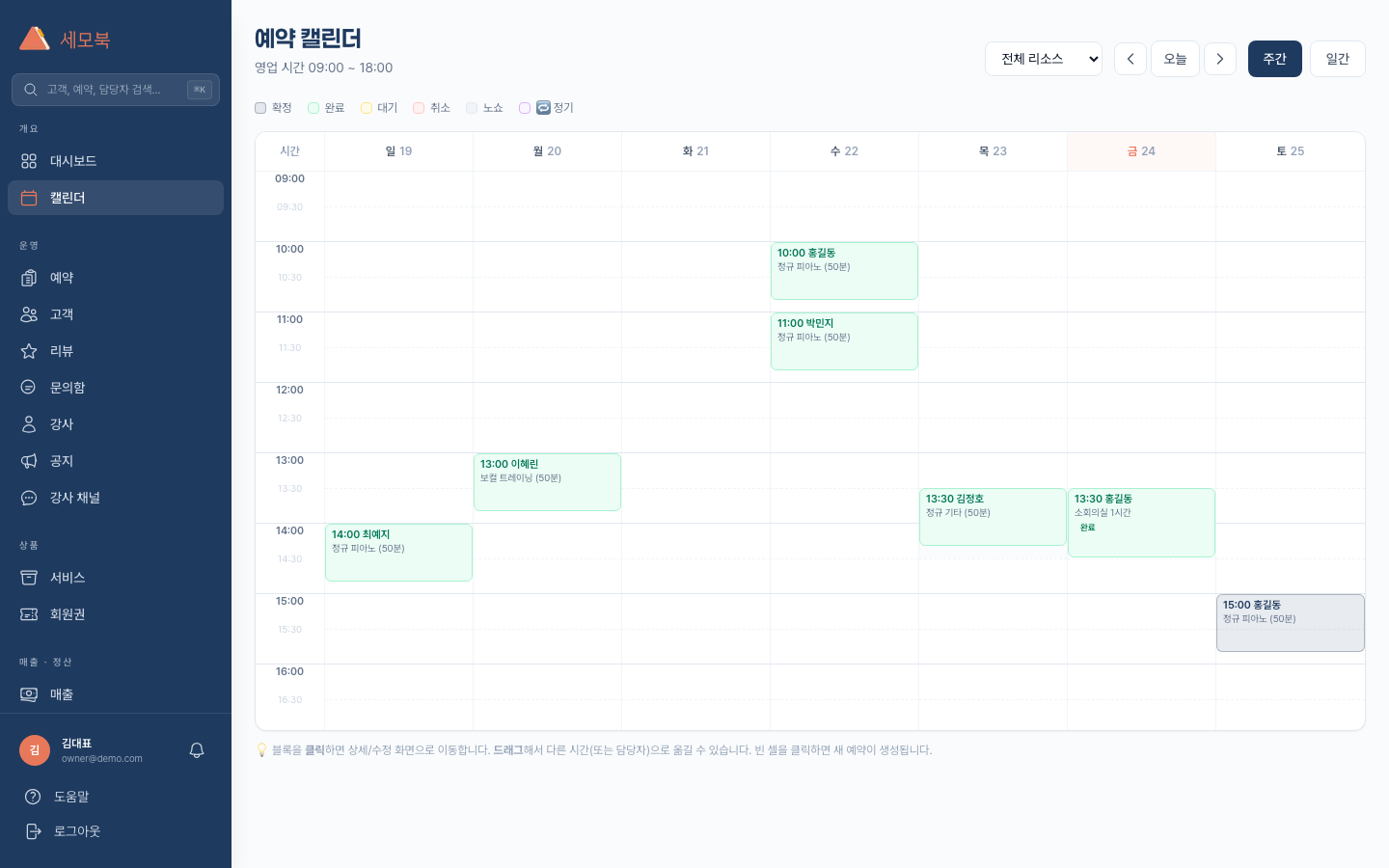Click the notification bell icon
The image size is (1389, 868).
(x=197, y=750)
